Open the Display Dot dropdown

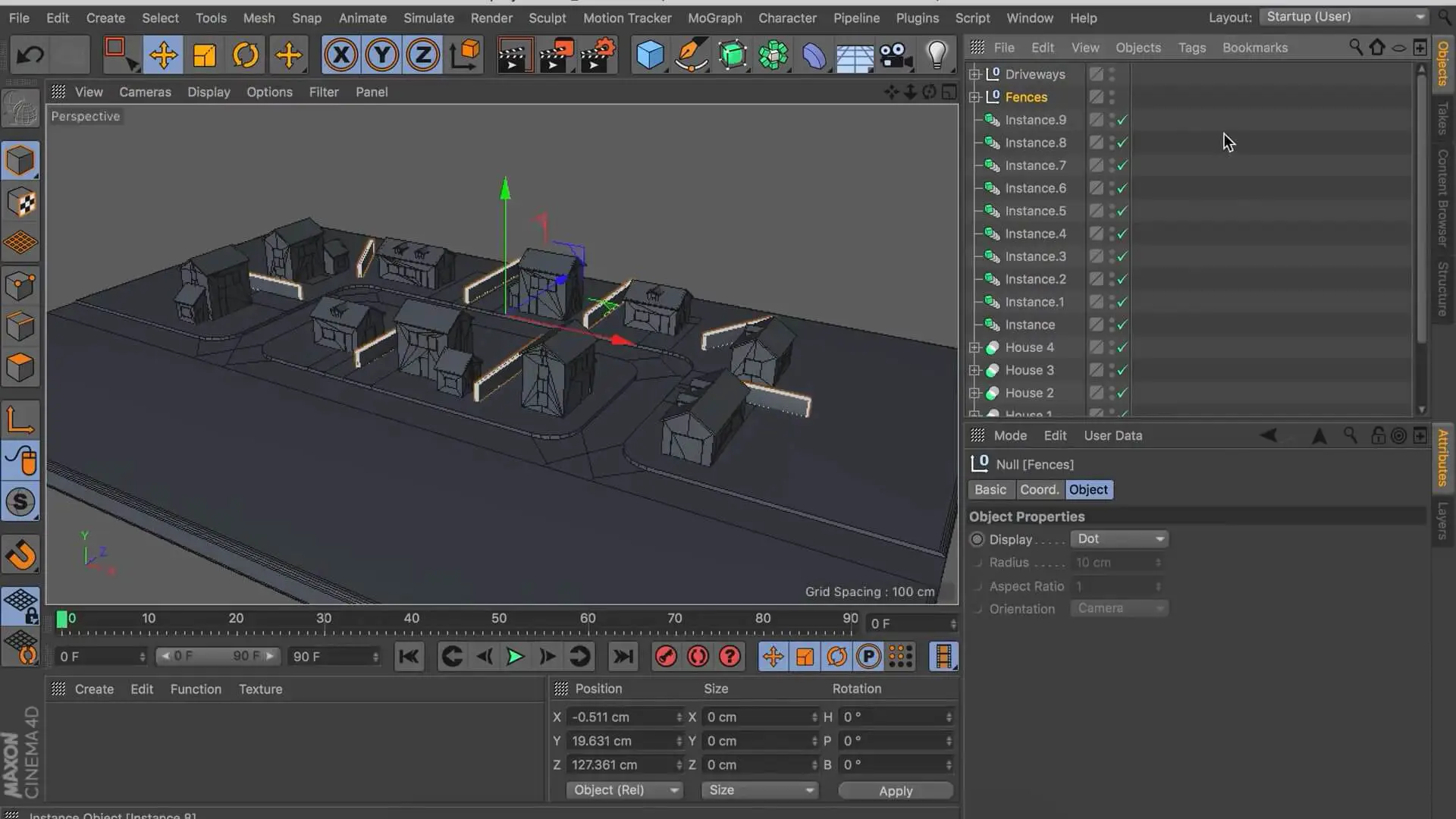point(1119,539)
